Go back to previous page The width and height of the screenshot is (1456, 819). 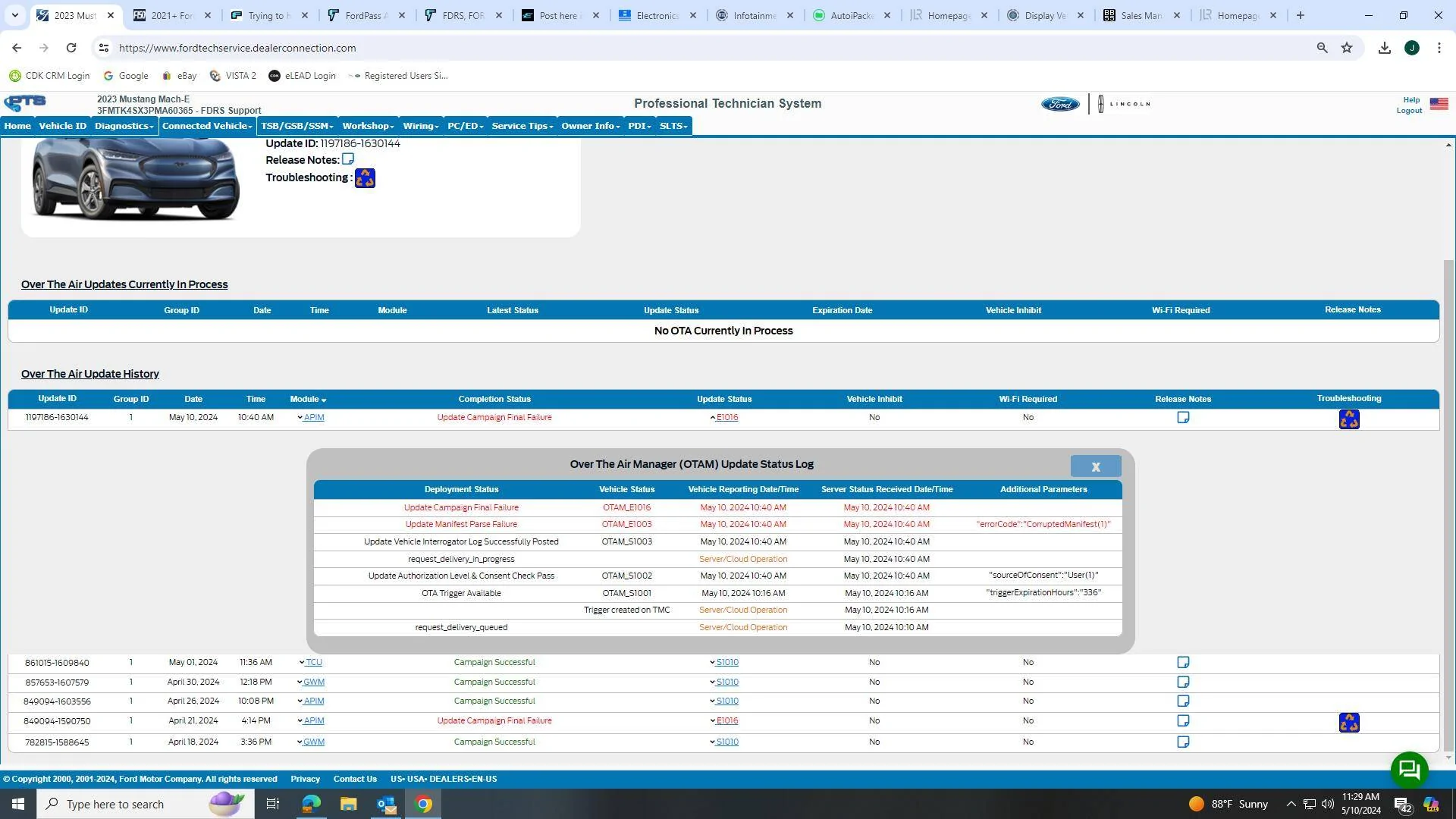point(17,48)
